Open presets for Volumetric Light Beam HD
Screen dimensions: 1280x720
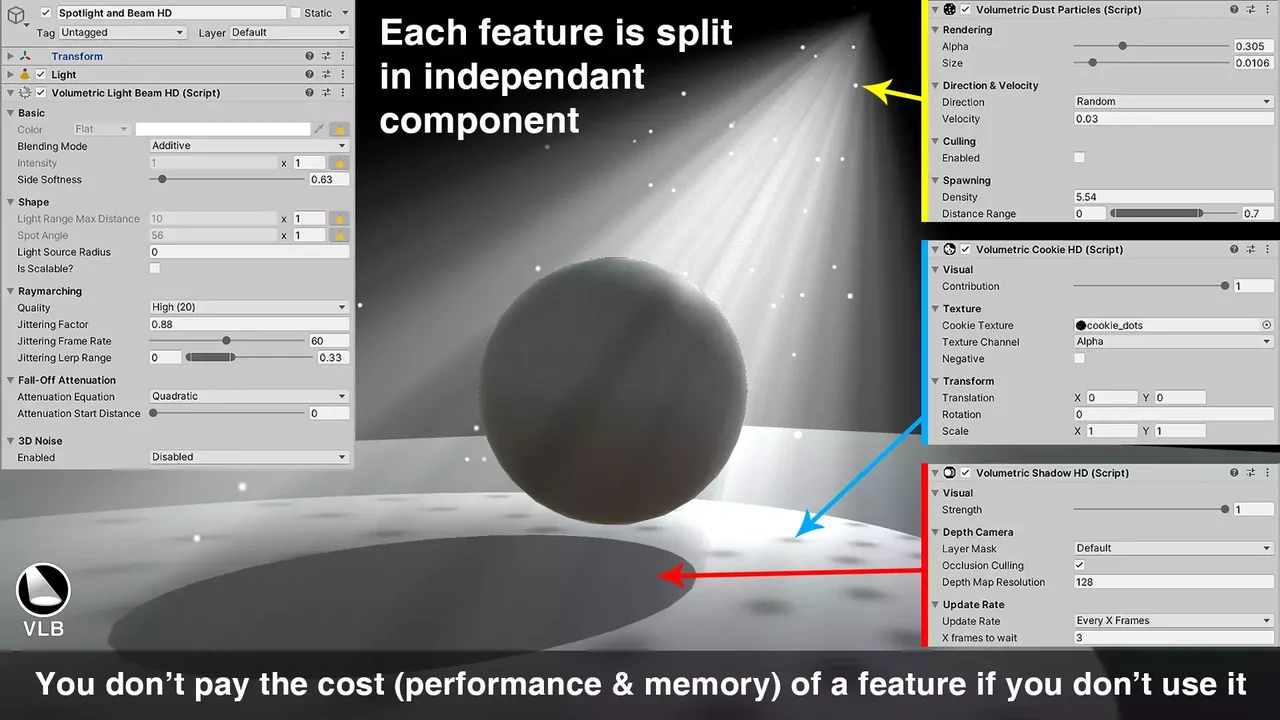click(326, 93)
